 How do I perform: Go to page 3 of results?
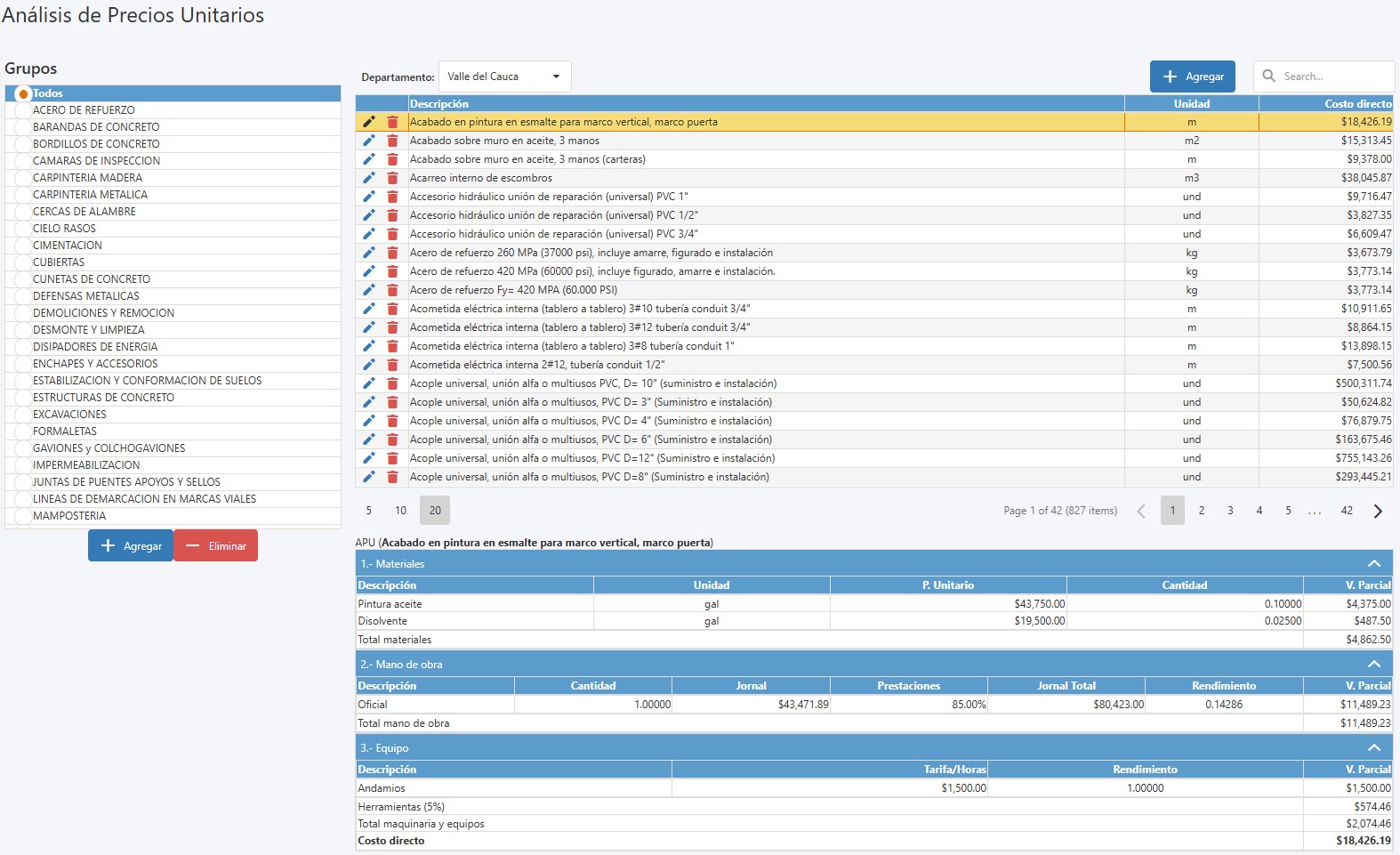pos(1230,511)
